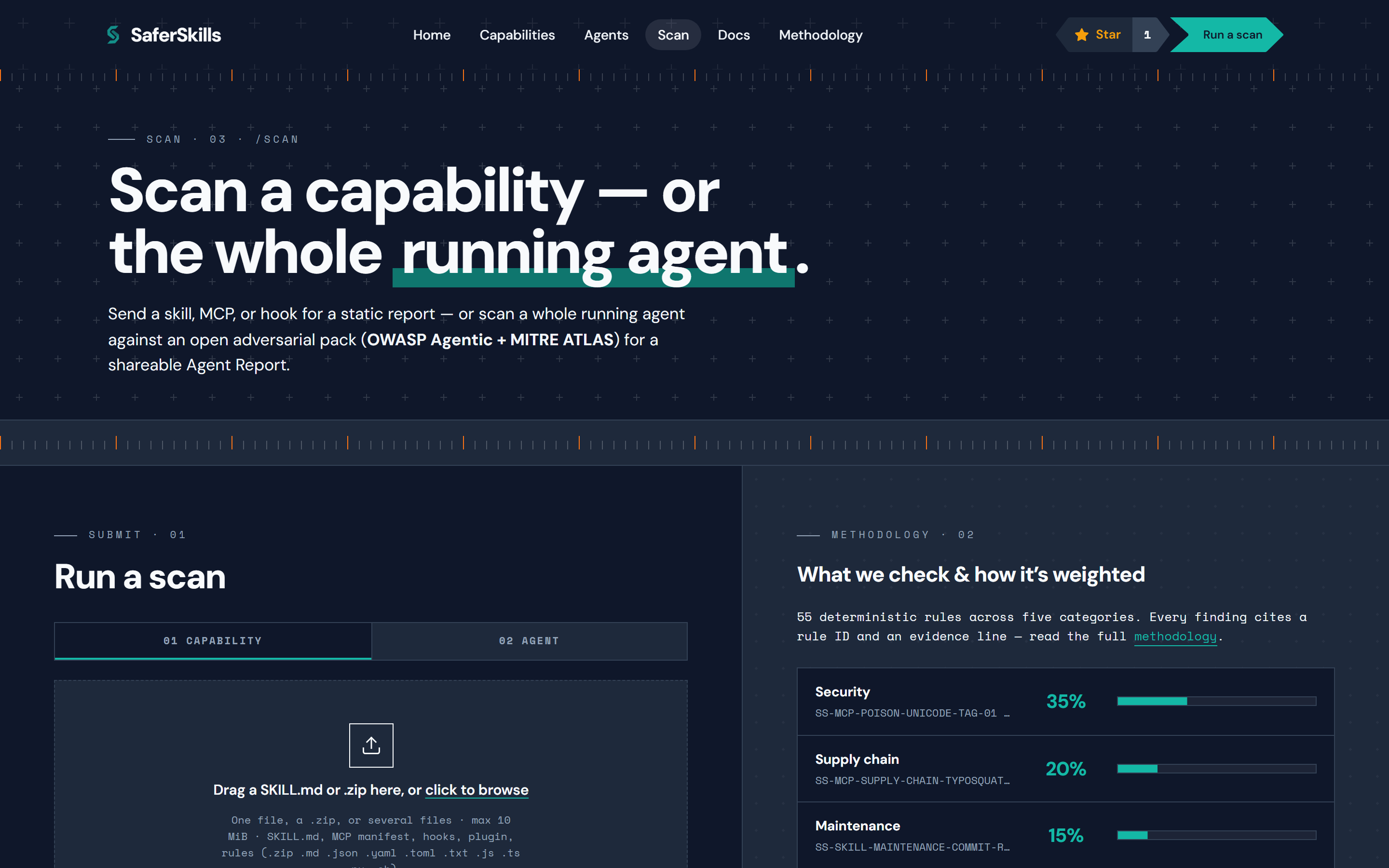Click the SS-SKILL-MAINTENANCE-COMMIT rule text
Image resolution: width=1389 pixels, height=868 pixels.
[x=912, y=847]
